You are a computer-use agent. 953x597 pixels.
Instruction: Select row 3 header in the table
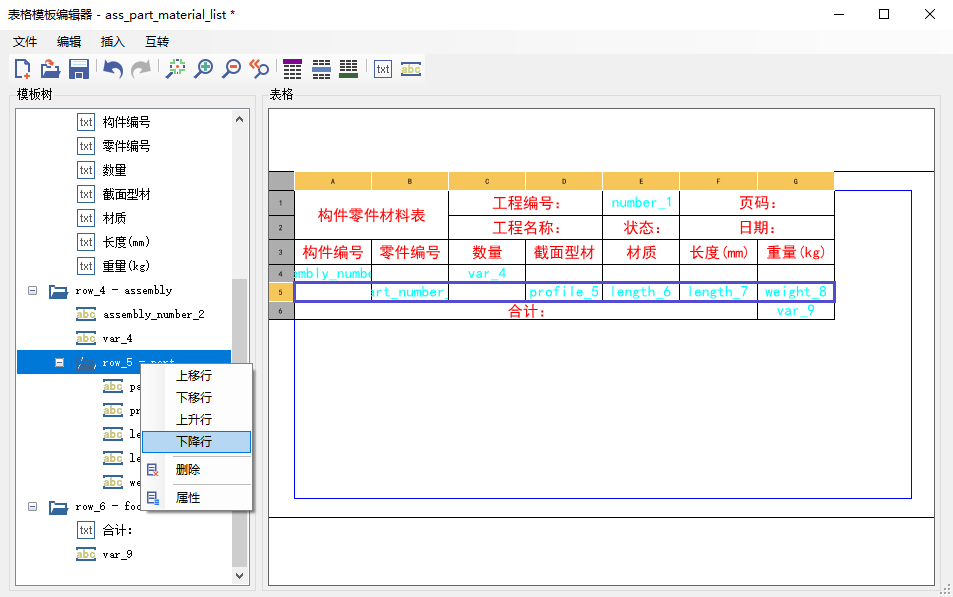[281, 252]
